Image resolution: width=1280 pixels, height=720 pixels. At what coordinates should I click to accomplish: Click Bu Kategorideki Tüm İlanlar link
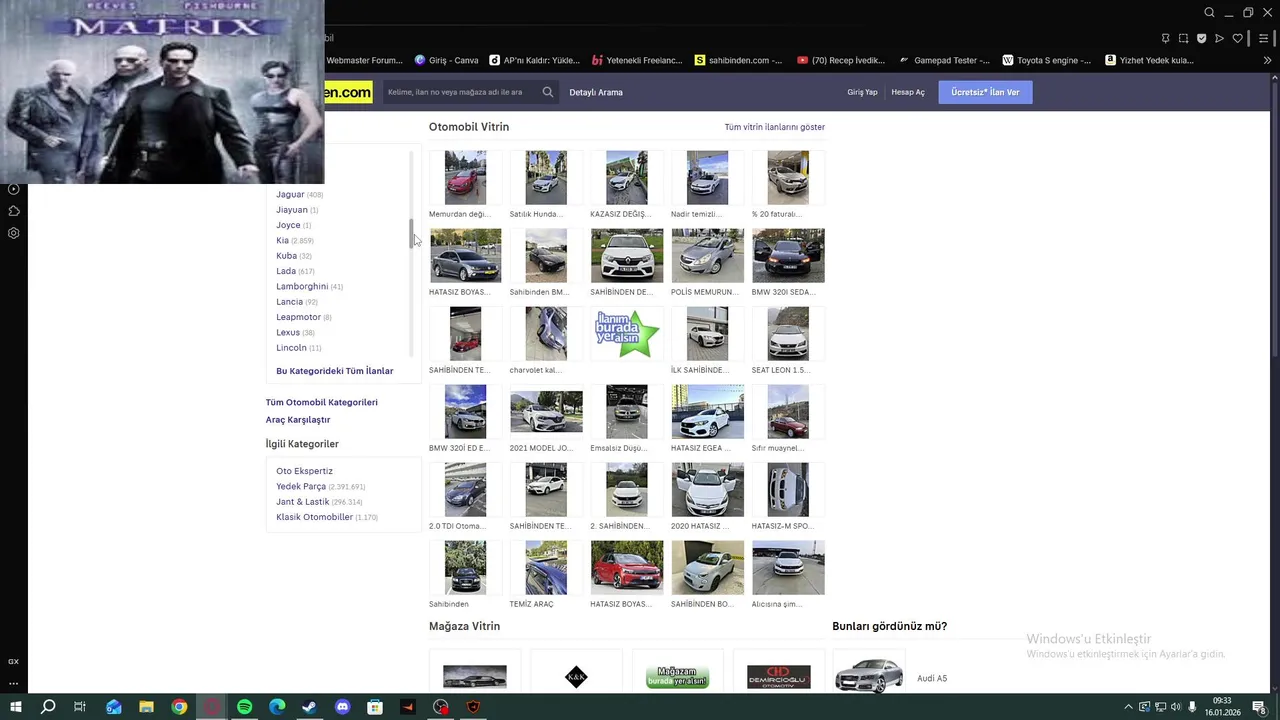click(335, 371)
